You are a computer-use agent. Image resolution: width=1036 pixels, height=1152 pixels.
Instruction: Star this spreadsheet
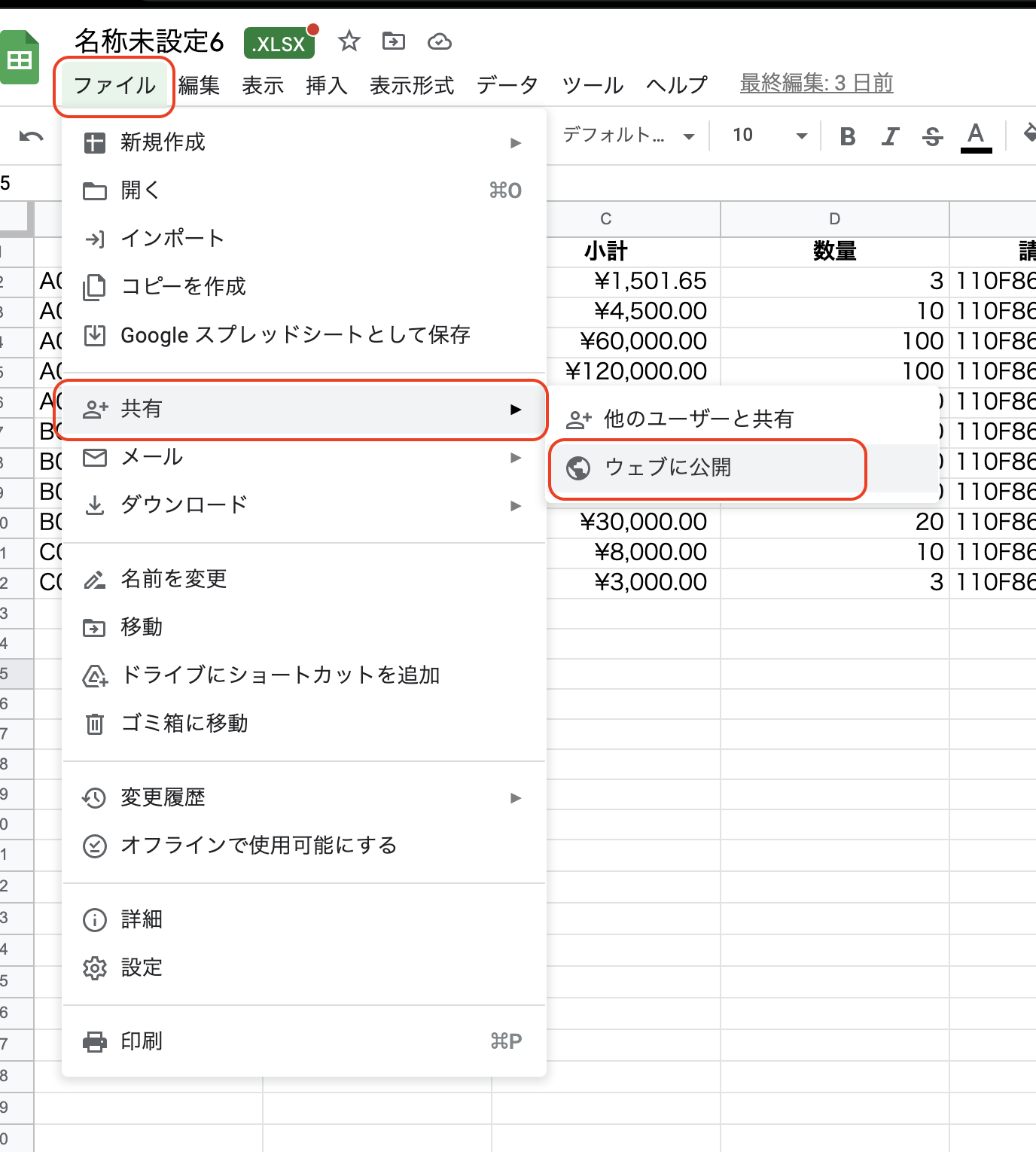pyautogui.click(x=349, y=42)
